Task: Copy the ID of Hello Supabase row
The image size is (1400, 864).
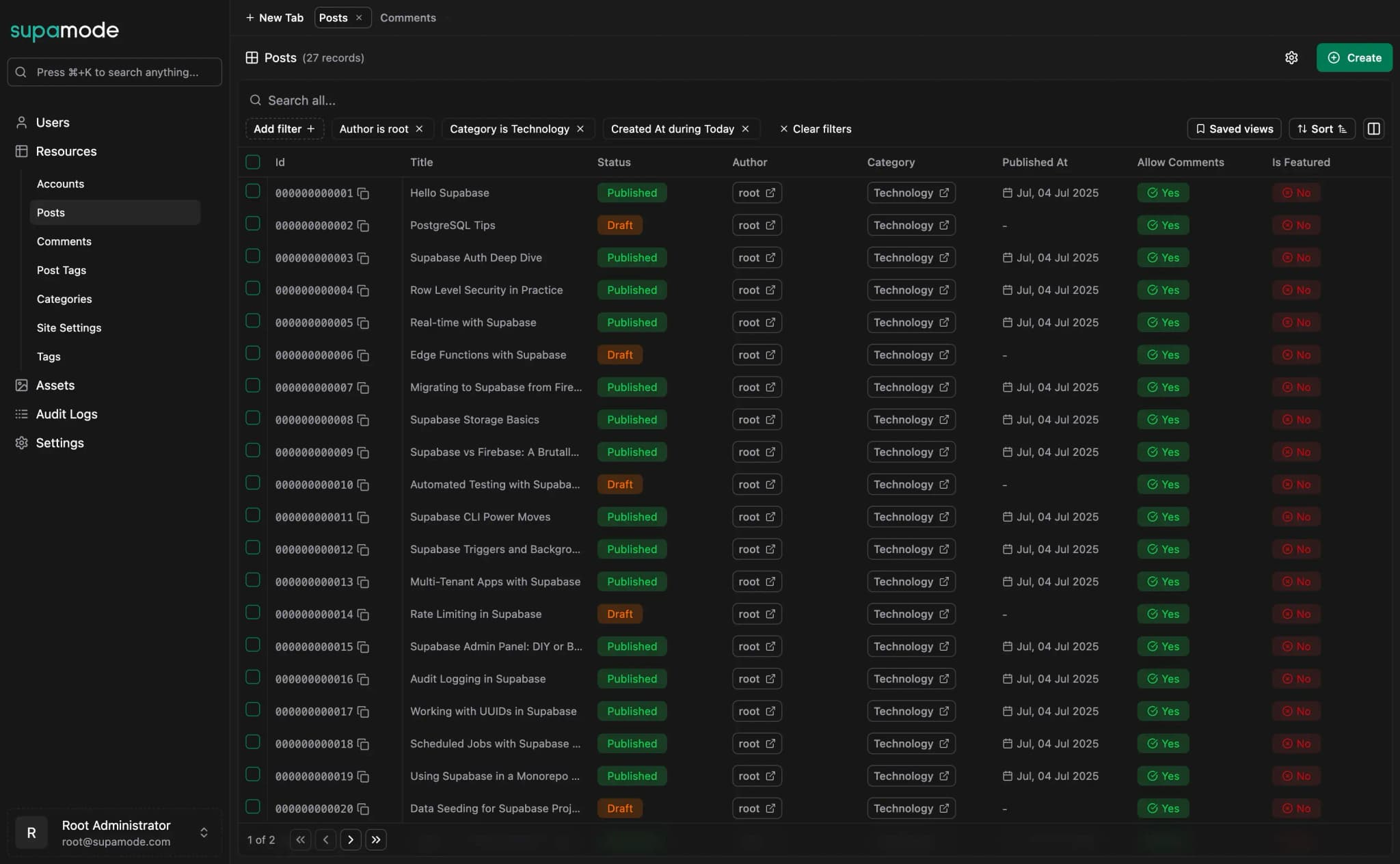Action: pos(362,193)
